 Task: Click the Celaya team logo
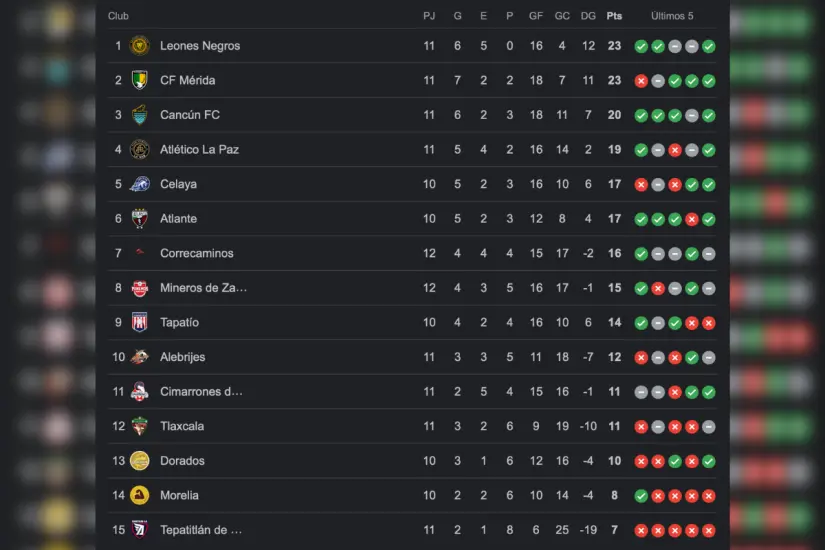pos(139,184)
